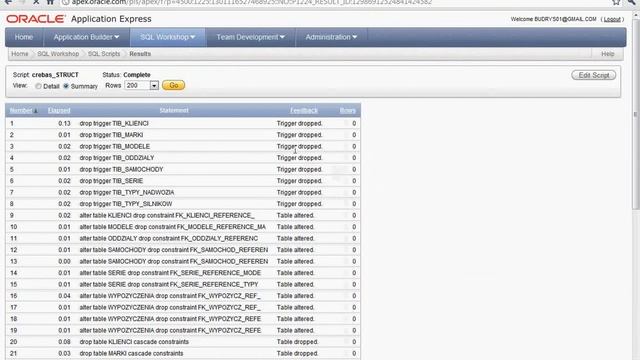Click statement drop table KLIENCI cascade constraints
This screenshot has width=640, height=360.
(134, 342)
